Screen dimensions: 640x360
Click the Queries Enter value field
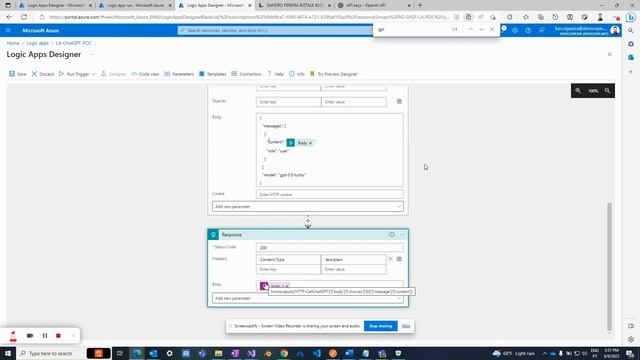pos(353,102)
